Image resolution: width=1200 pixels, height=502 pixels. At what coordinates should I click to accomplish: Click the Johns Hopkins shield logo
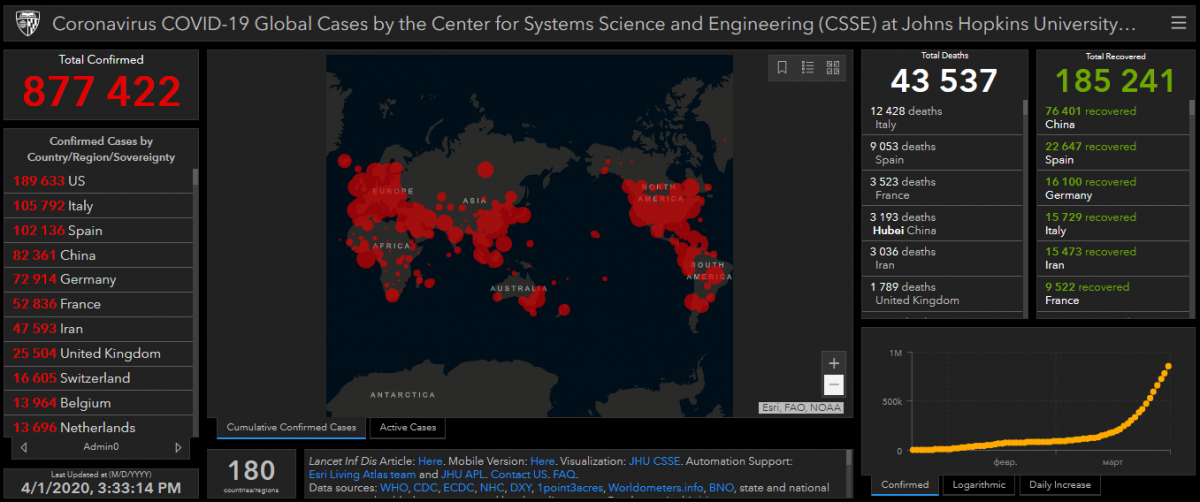click(x=27, y=22)
